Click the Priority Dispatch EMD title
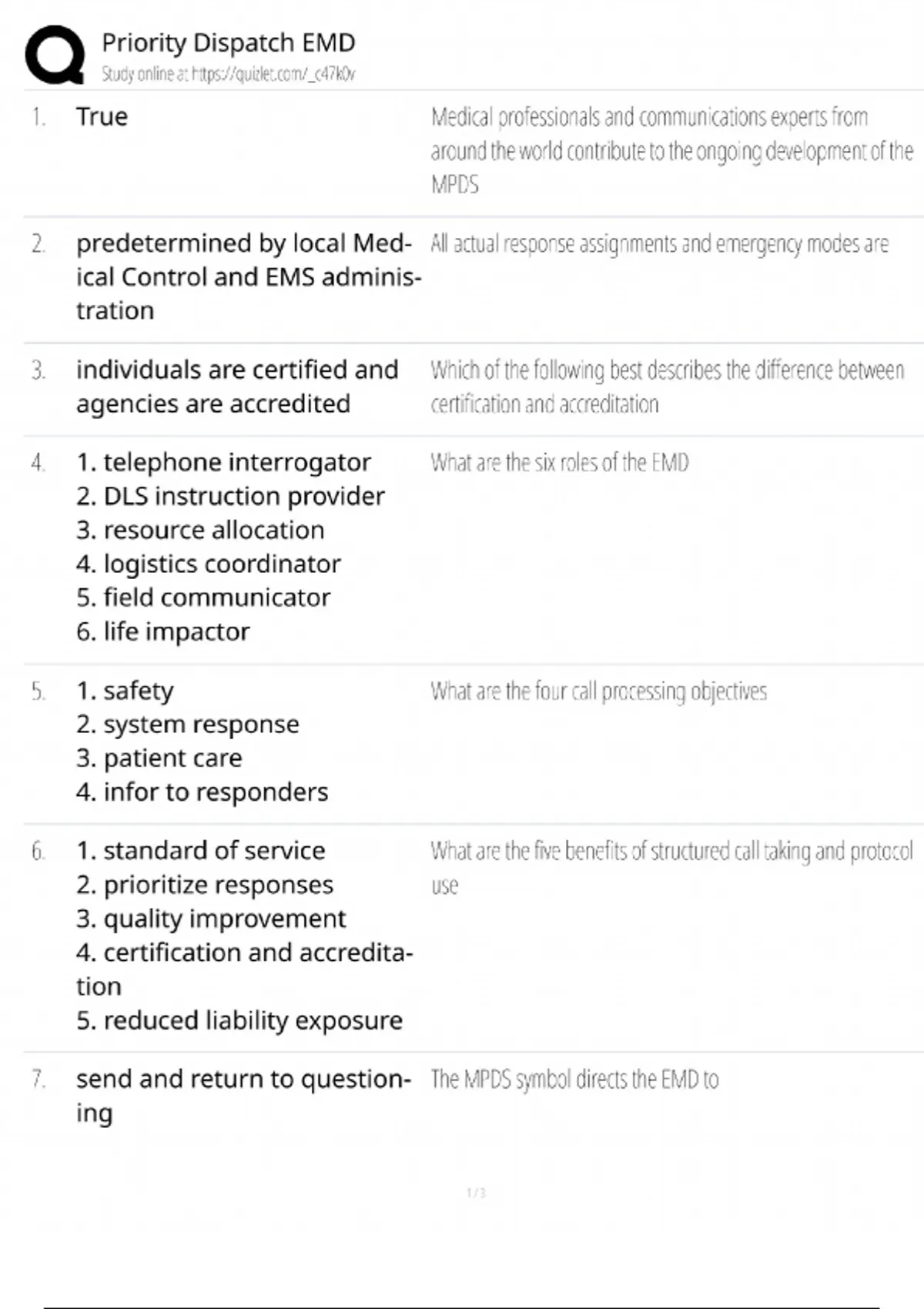The height and width of the screenshot is (1309, 924). [229, 42]
